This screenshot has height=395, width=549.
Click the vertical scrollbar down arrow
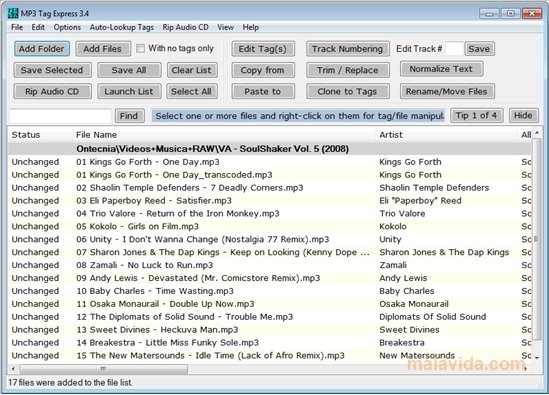click(537, 358)
